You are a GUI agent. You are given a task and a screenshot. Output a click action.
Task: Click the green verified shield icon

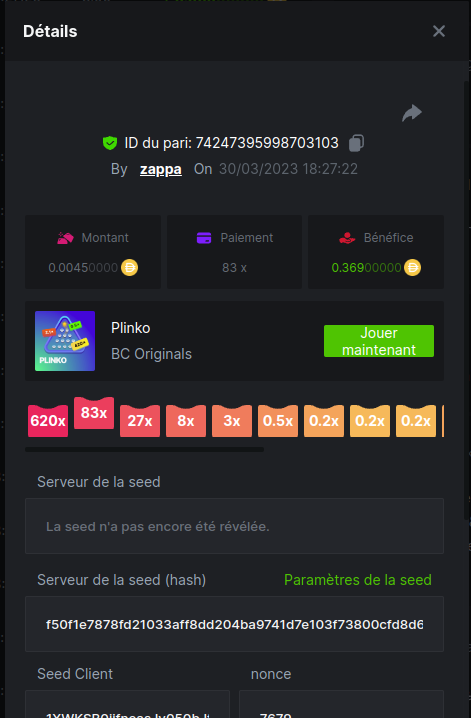(110, 143)
